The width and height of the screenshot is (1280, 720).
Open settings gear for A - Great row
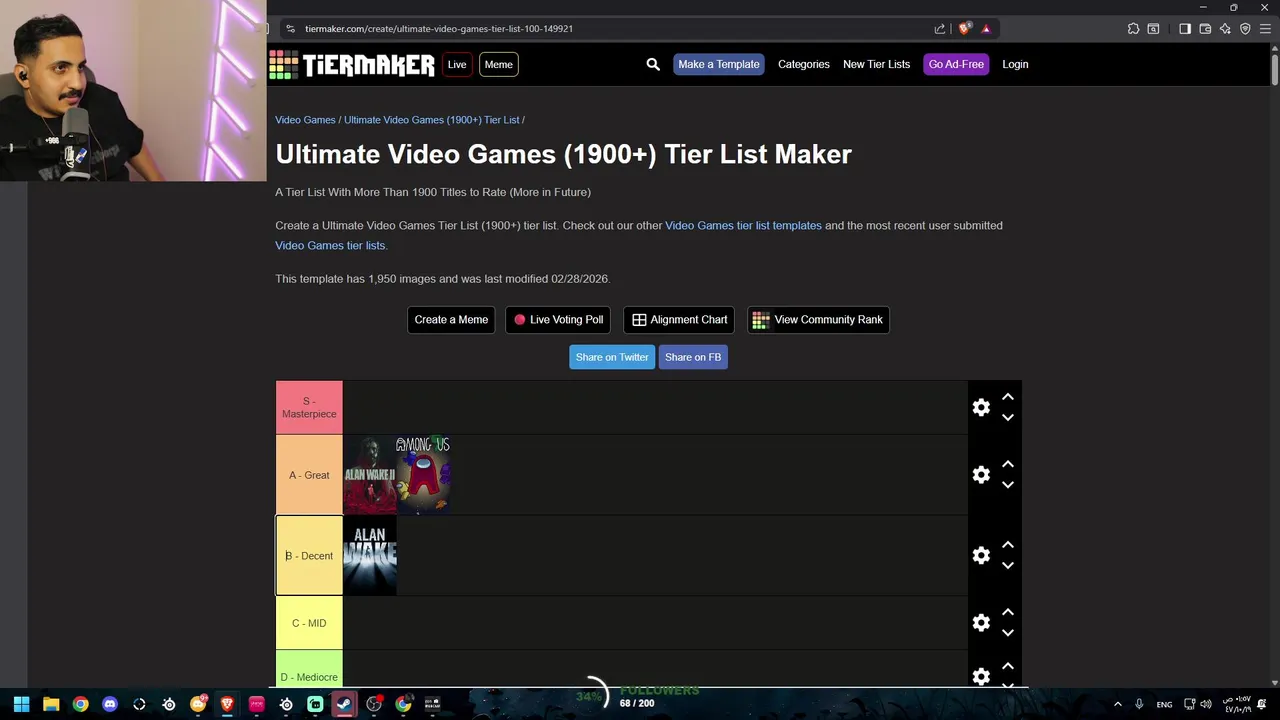pyautogui.click(x=981, y=475)
